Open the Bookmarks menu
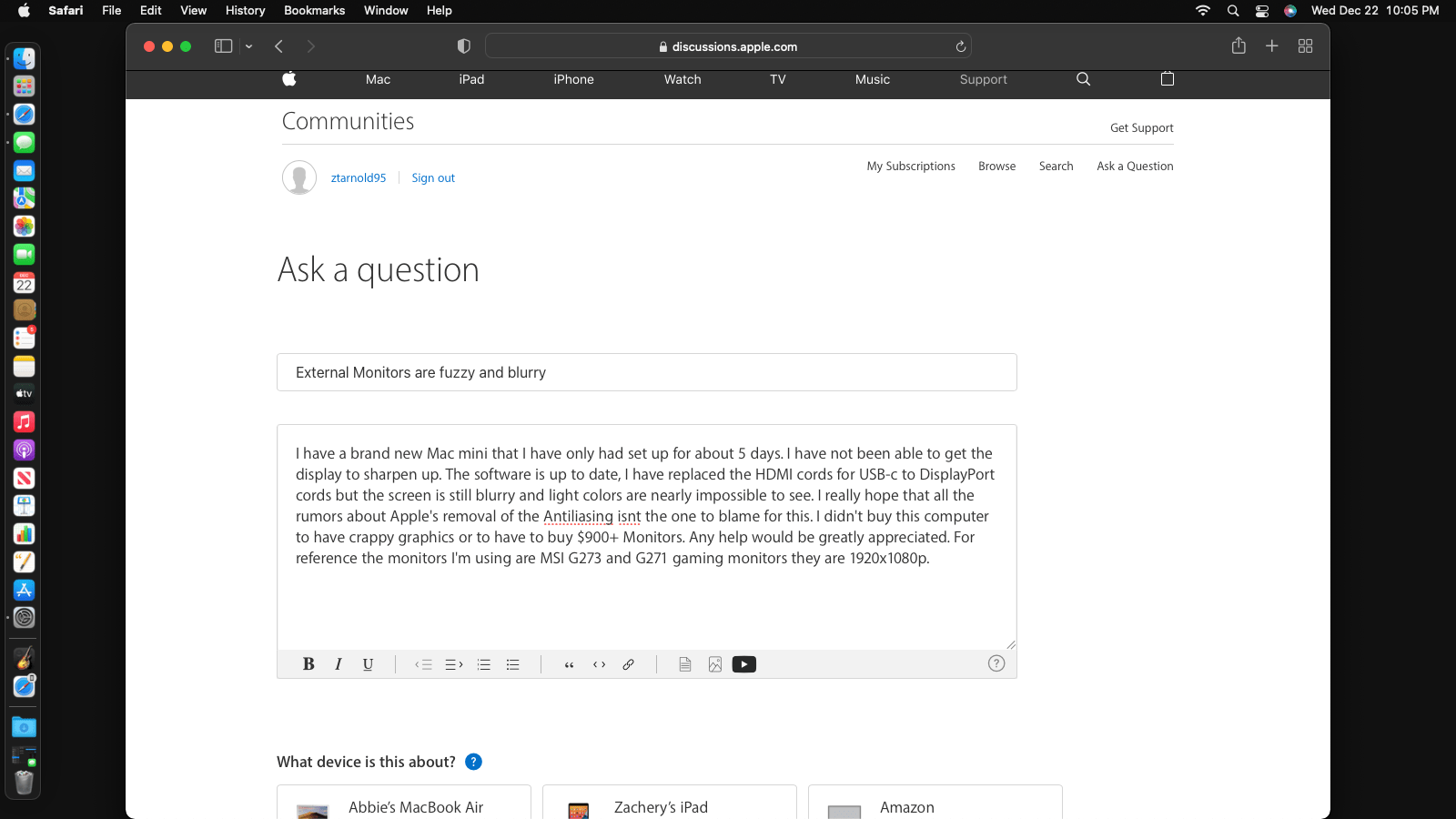This screenshot has height=819, width=1456. tap(314, 10)
